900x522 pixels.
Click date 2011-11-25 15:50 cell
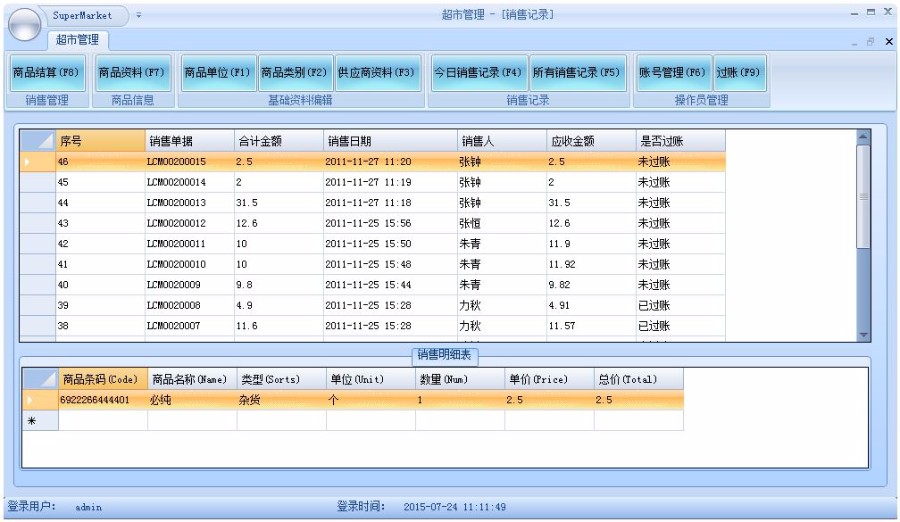pyautogui.click(x=390, y=243)
